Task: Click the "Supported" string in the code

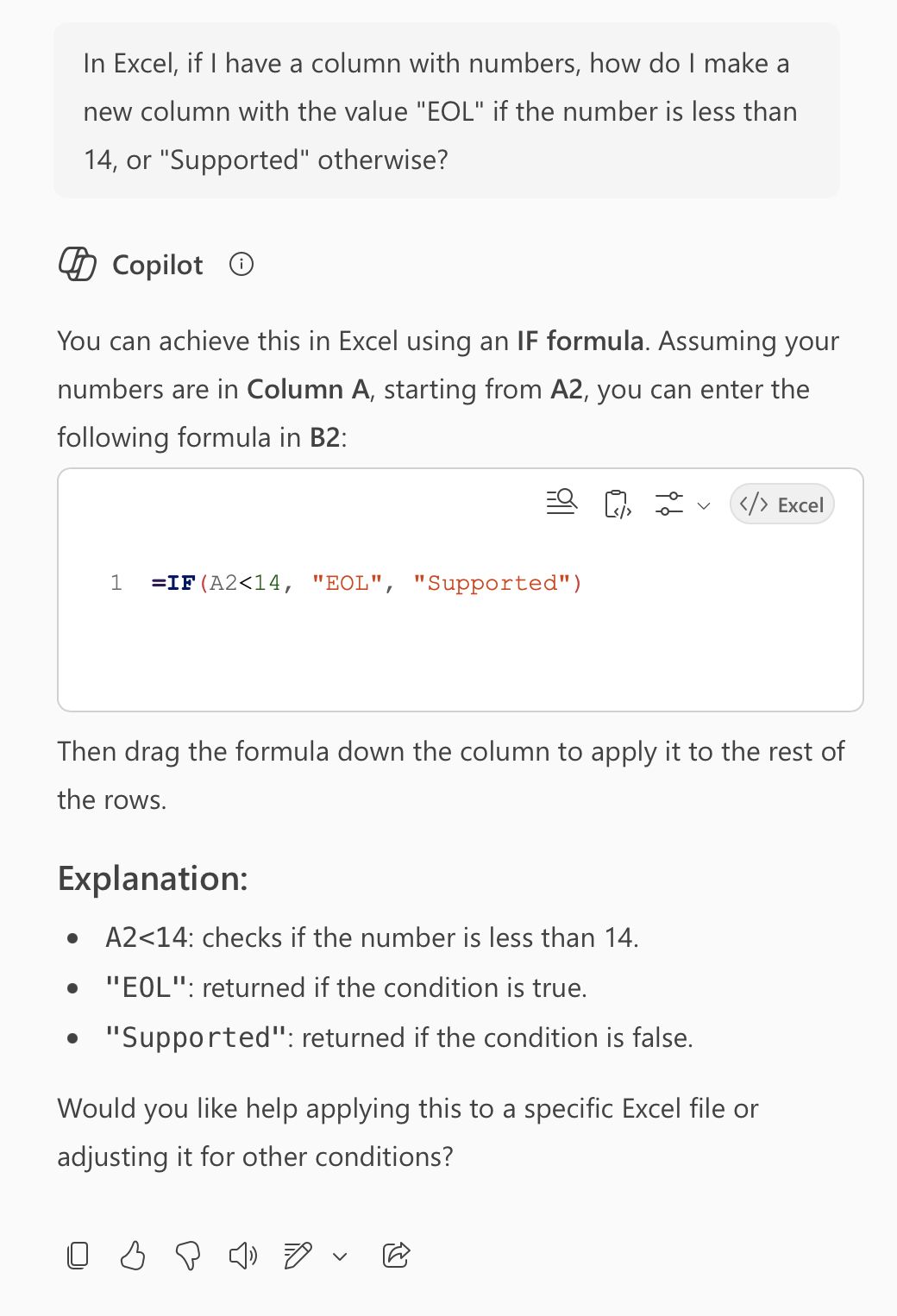Action: pyautogui.click(x=498, y=583)
